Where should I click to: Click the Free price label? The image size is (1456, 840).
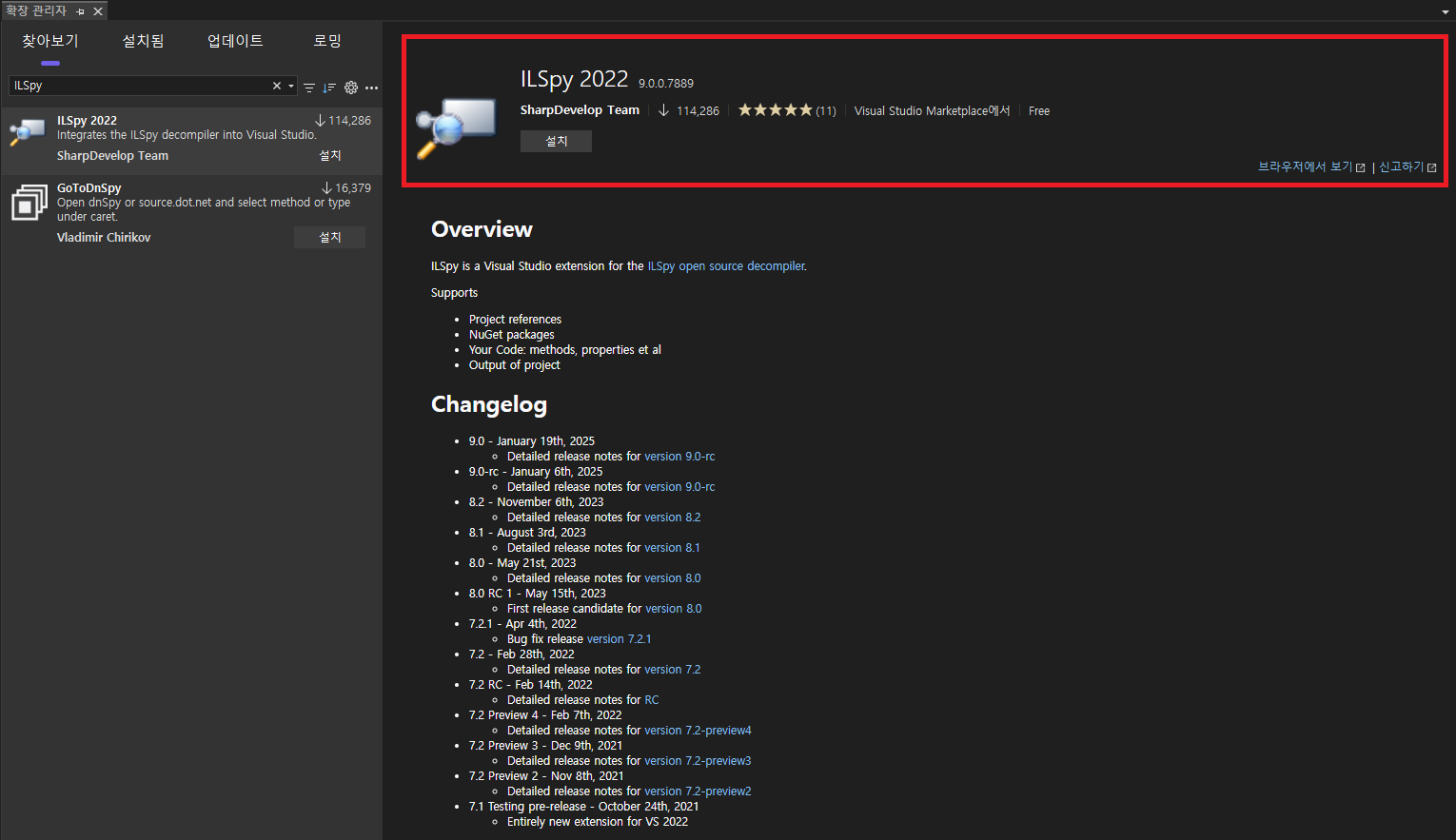pyautogui.click(x=1039, y=111)
